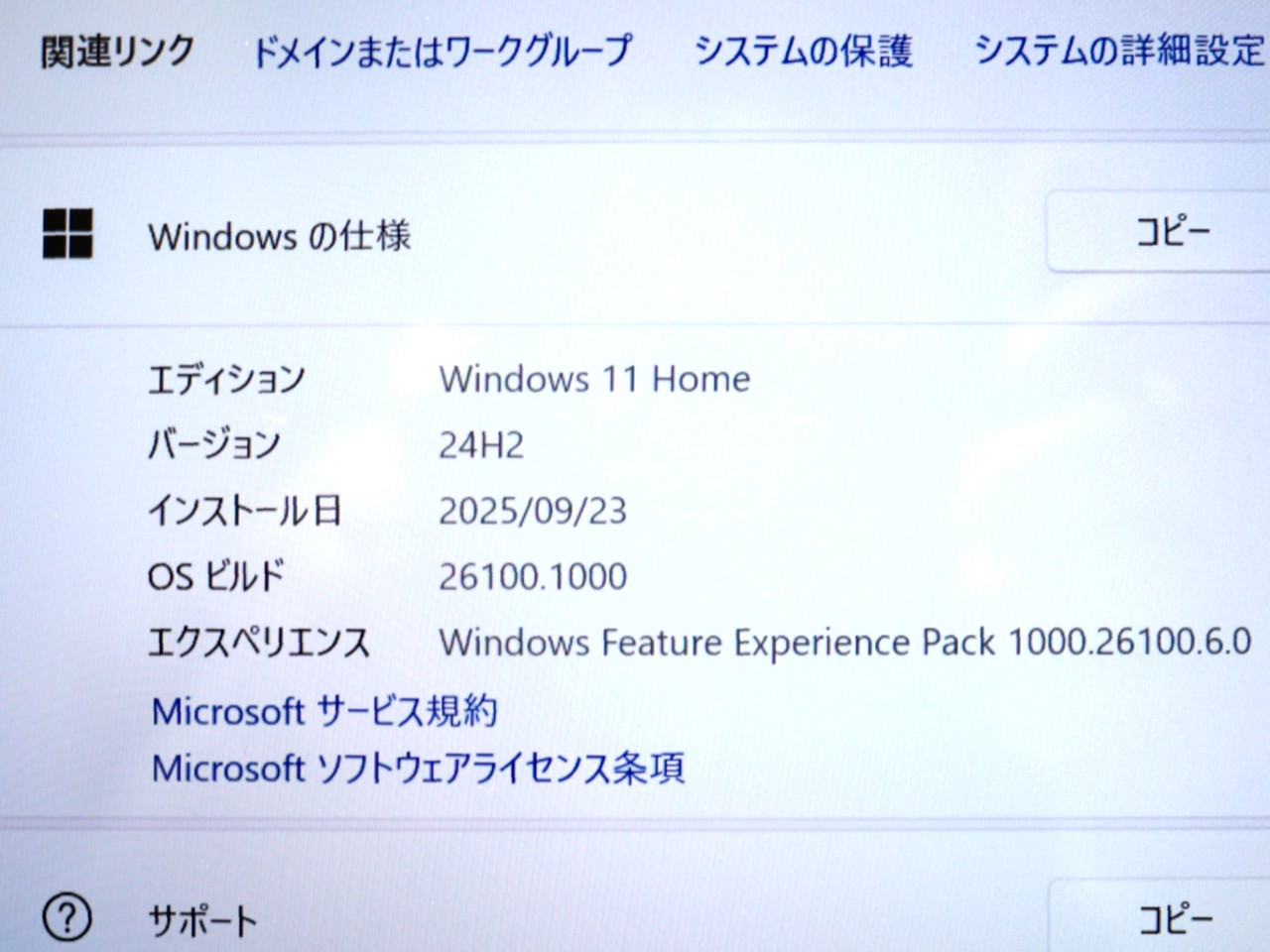Screen dimensions: 1270x952
Task: Click the OS build number 26100.1000
Action: 533,577
